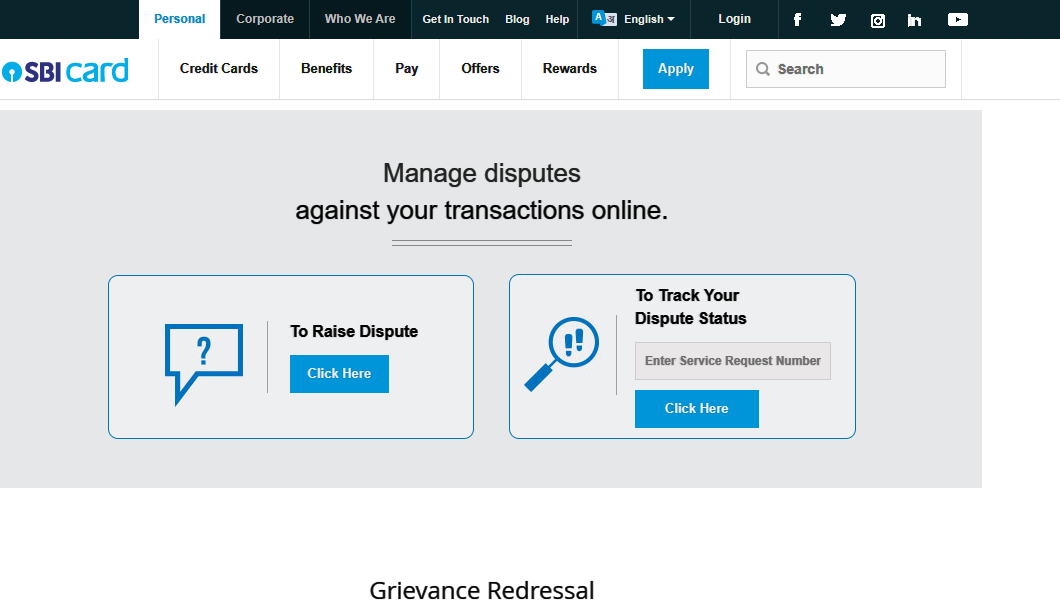Switch to the Corporate tab
1060x607 pixels.
tap(265, 19)
